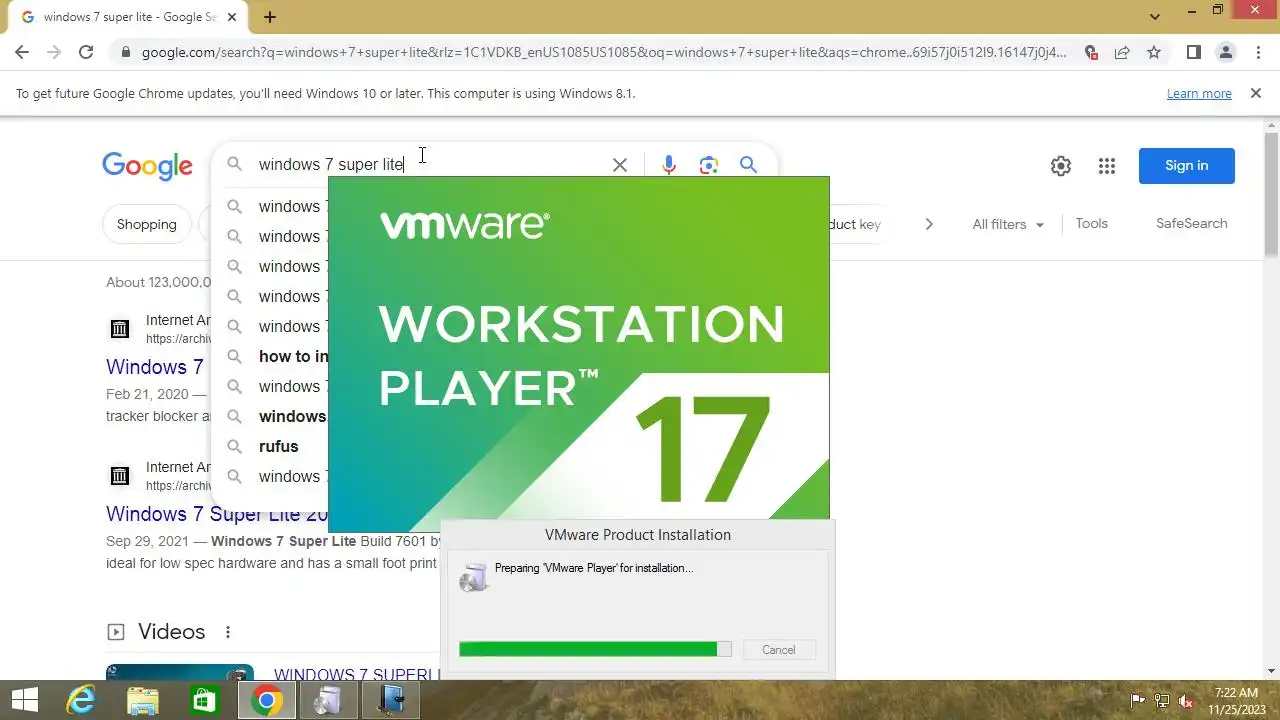1280x720 pixels.
Task: Open the Learn more link
Action: [x=1199, y=93]
